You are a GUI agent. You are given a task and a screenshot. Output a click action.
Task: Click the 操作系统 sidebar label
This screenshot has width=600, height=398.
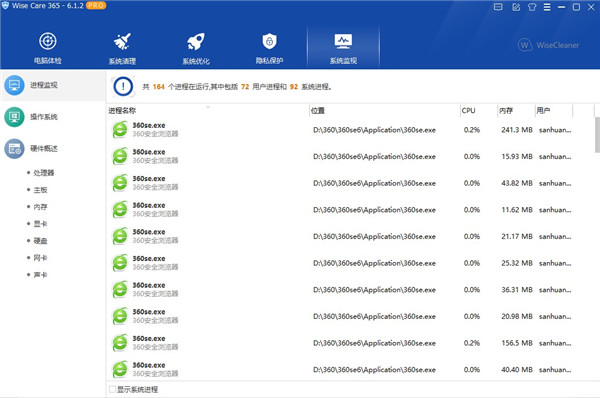tap(44, 117)
